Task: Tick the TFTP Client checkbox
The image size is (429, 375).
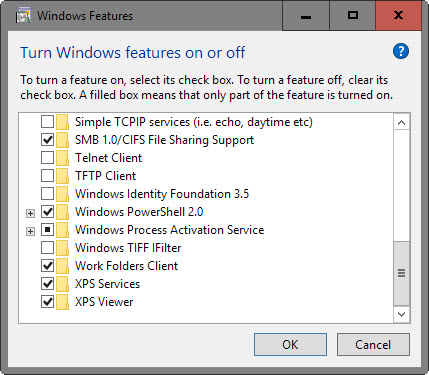Action: [x=47, y=176]
